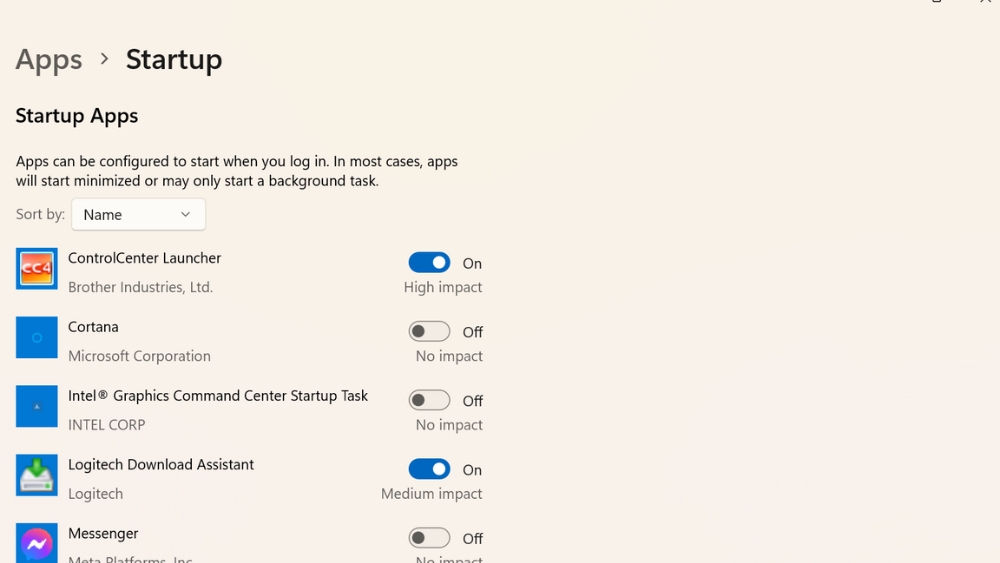Disable Logitech Download Assistant startup toggle
The image size is (1000, 563).
[429, 469]
